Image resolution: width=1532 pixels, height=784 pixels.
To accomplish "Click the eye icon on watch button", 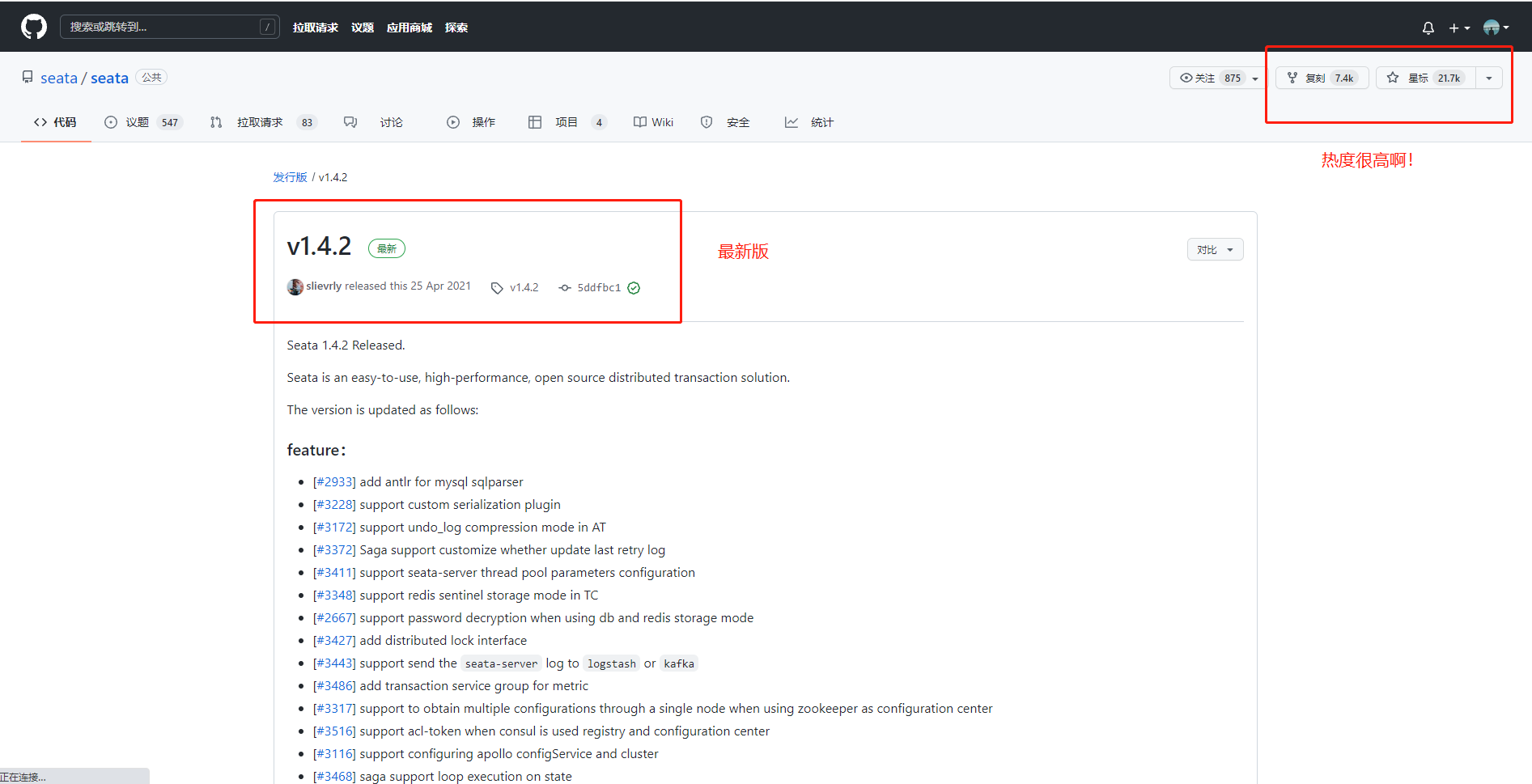I will pos(1186,78).
